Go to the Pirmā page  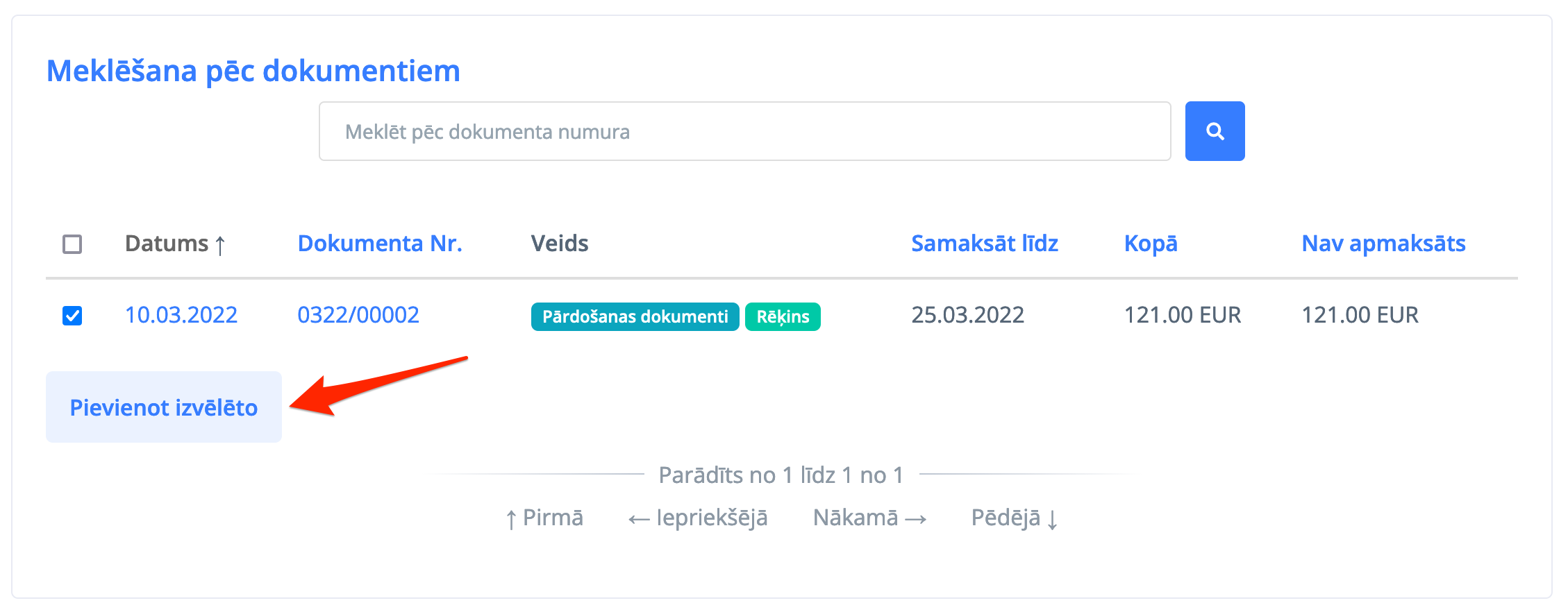point(545,518)
